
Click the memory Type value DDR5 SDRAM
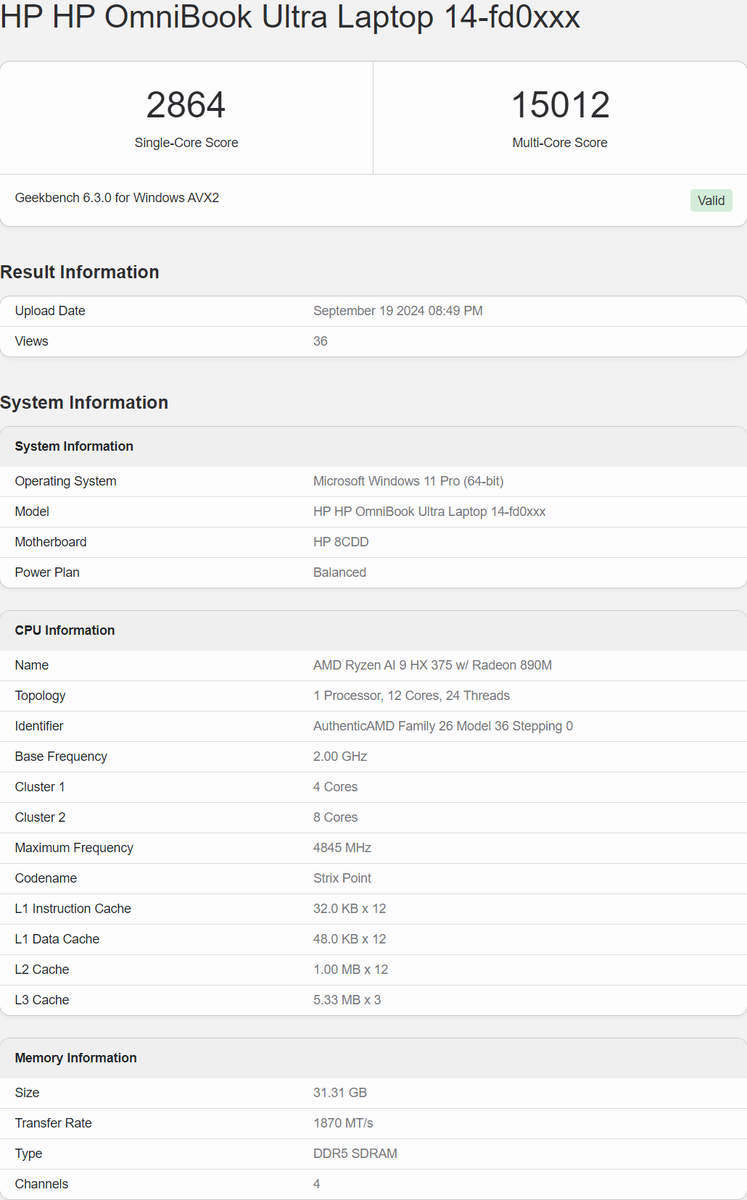(x=355, y=1154)
